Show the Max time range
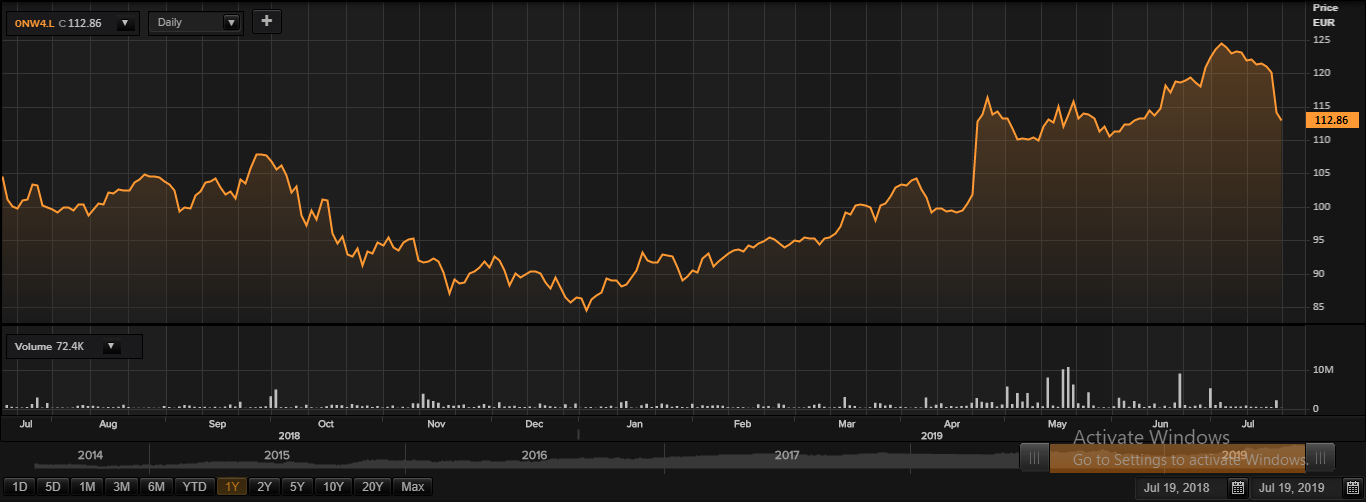1366x502 pixels. (413, 487)
